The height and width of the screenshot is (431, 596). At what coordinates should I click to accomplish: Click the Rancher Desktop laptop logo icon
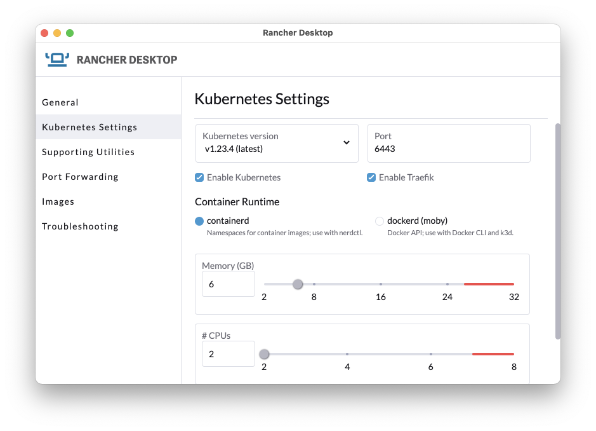pyautogui.click(x=57, y=60)
